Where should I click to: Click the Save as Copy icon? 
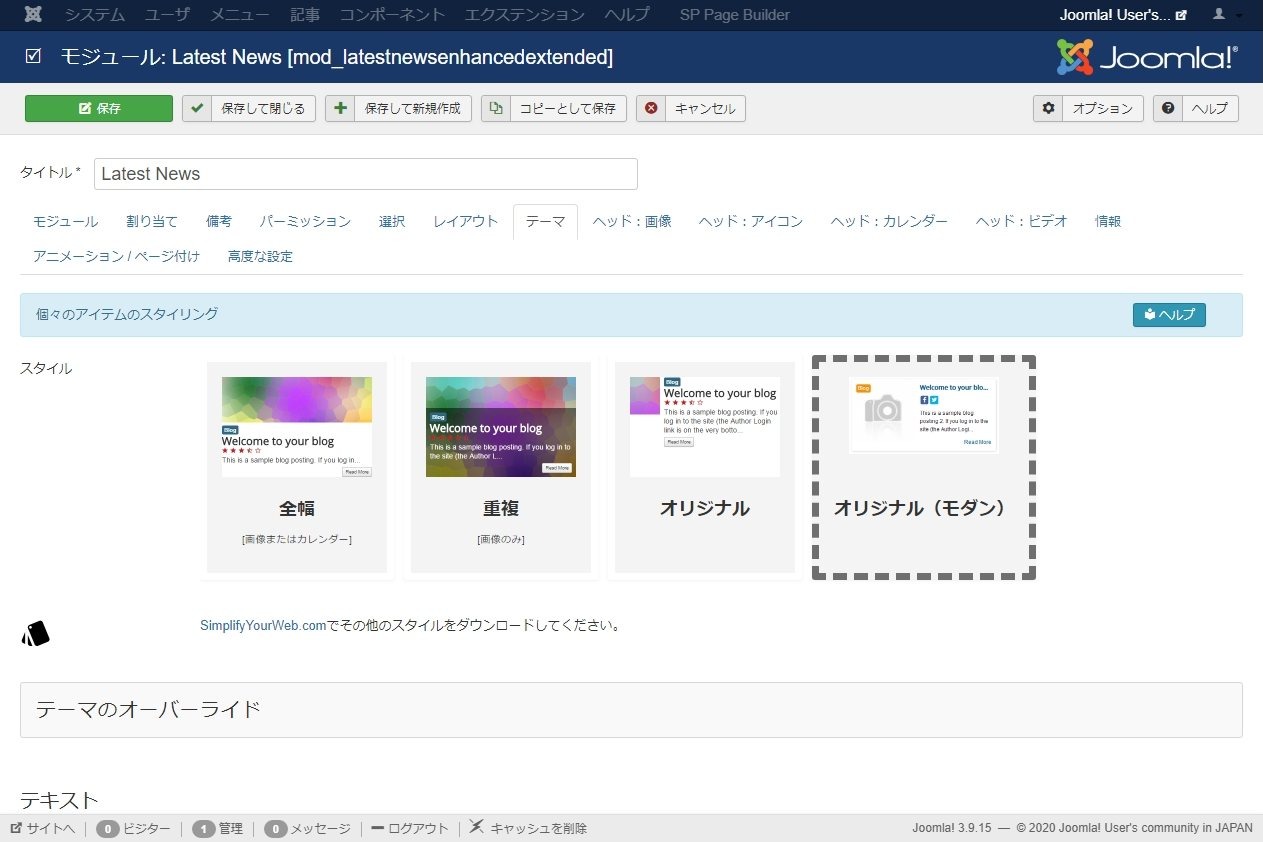[x=496, y=109]
